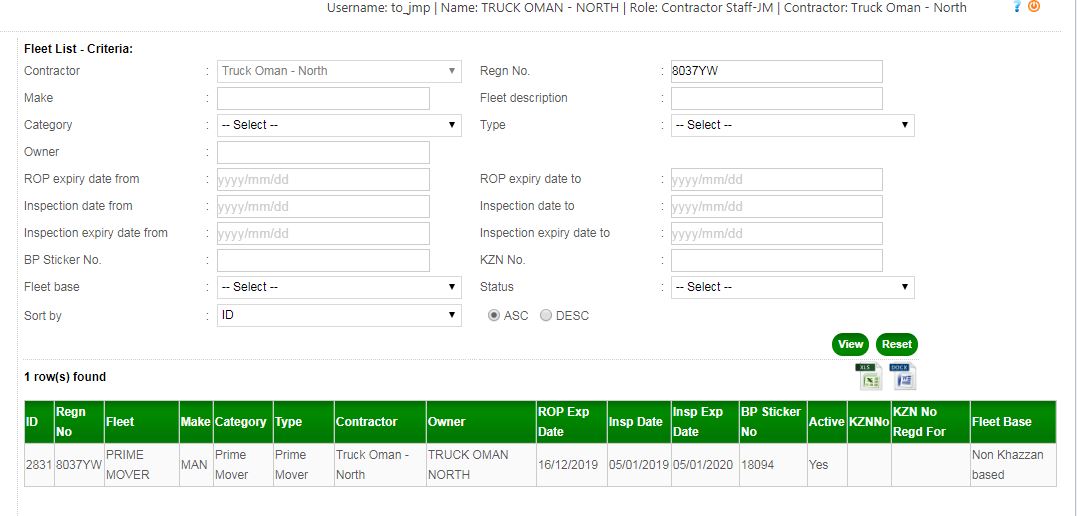Screen dimensions: 1077x516
Task: Click into the Regn No. field
Action: 776,71
